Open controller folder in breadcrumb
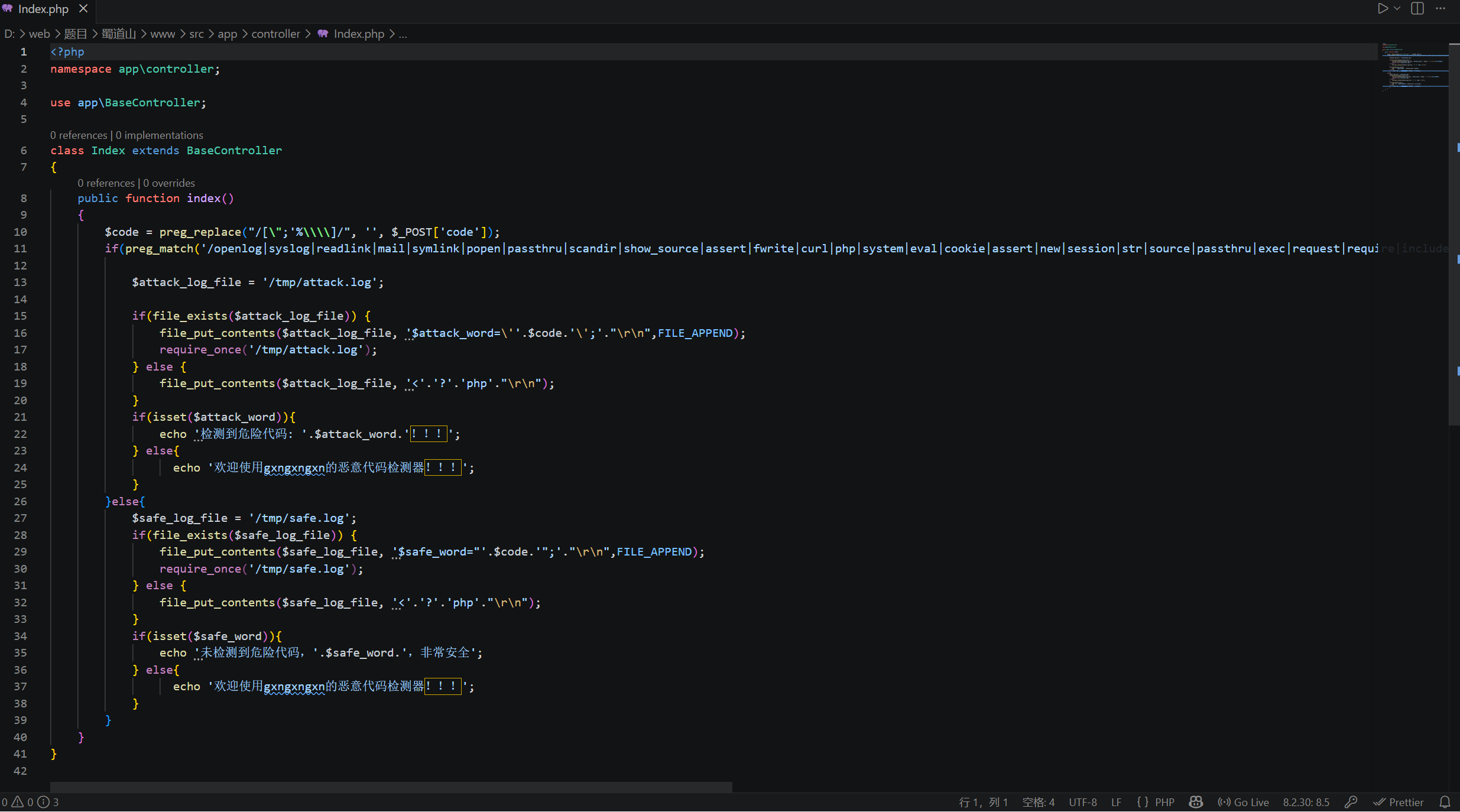Image resolution: width=1460 pixels, height=812 pixels. coord(275,34)
